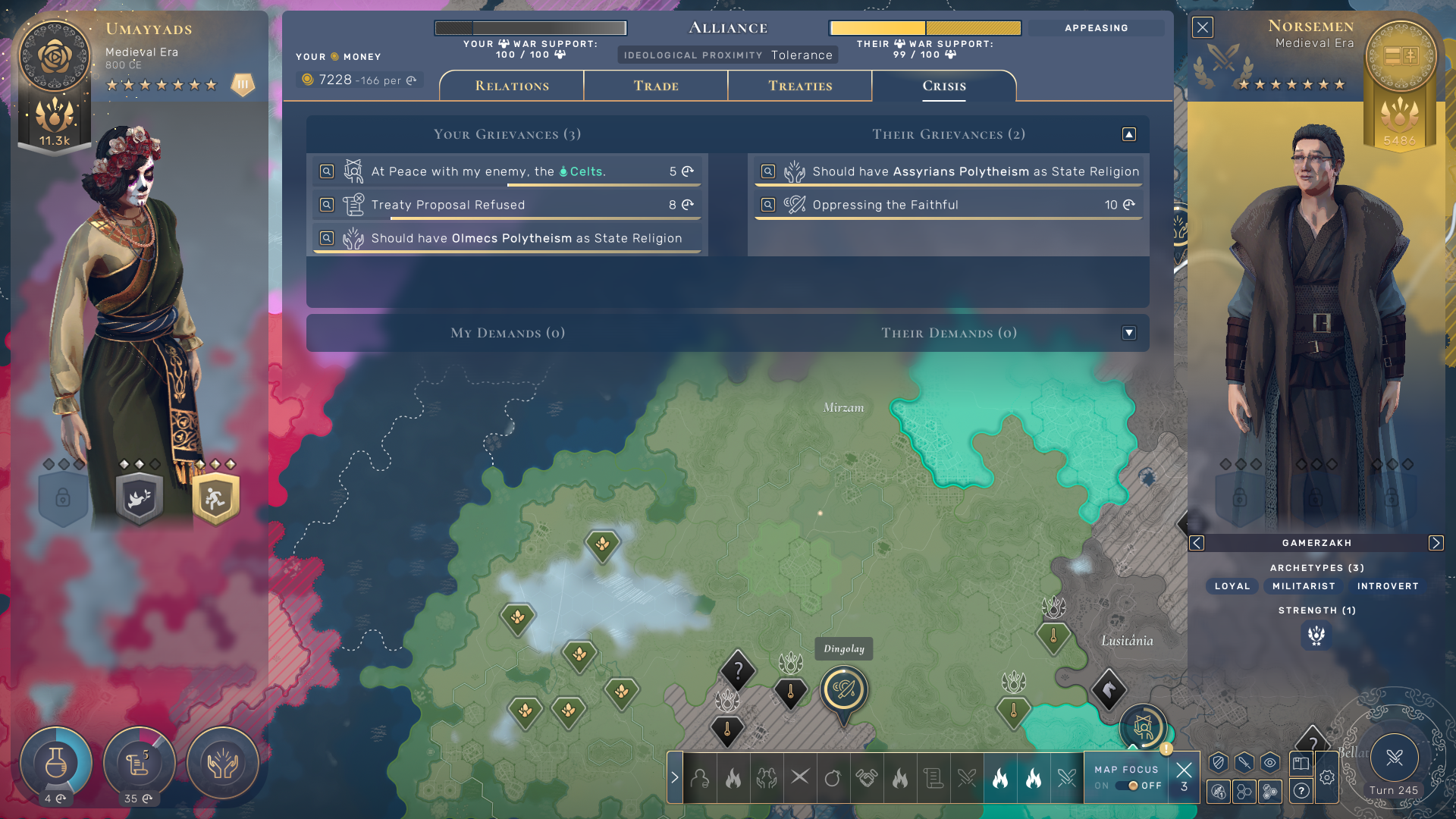Collapse the grievances section arrow
1456x819 pixels.
[x=1129, y=134]
